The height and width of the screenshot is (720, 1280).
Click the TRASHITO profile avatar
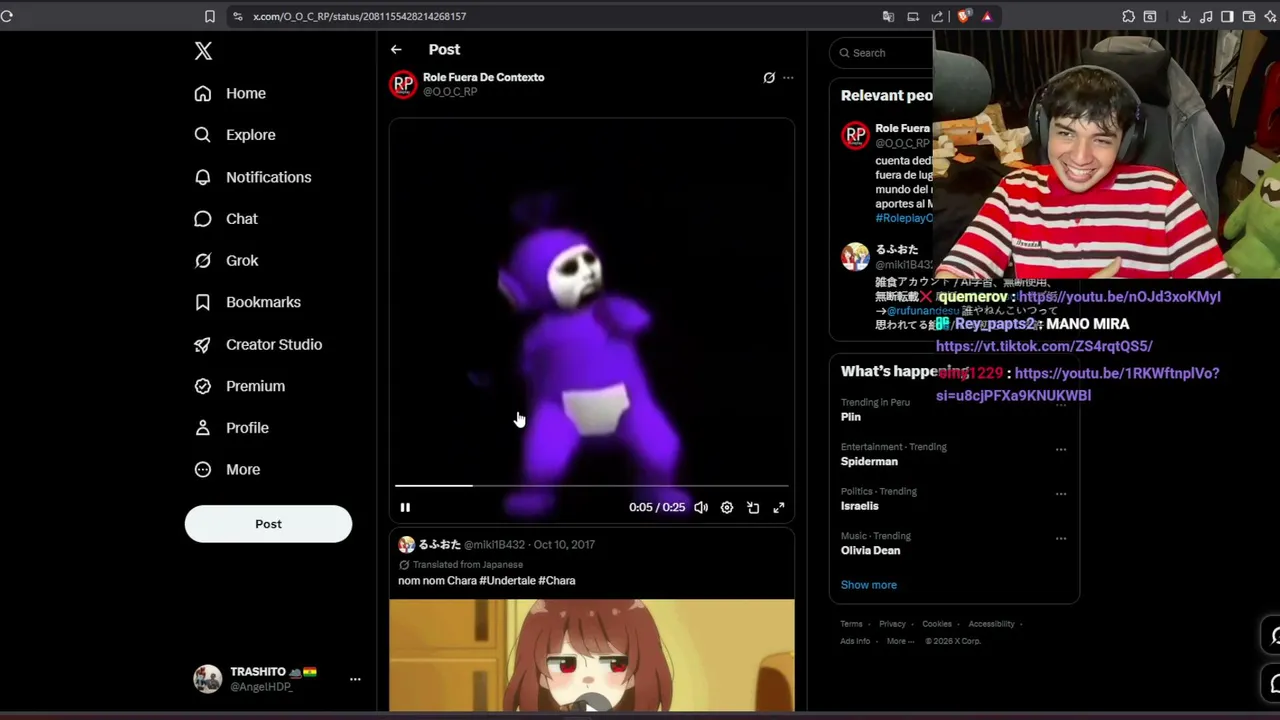coord(207,679)
